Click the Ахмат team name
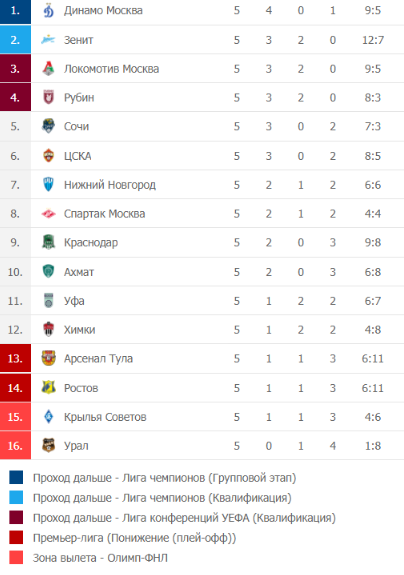The width and height of the screenshot is (404, 575). [x=79, y=272]
